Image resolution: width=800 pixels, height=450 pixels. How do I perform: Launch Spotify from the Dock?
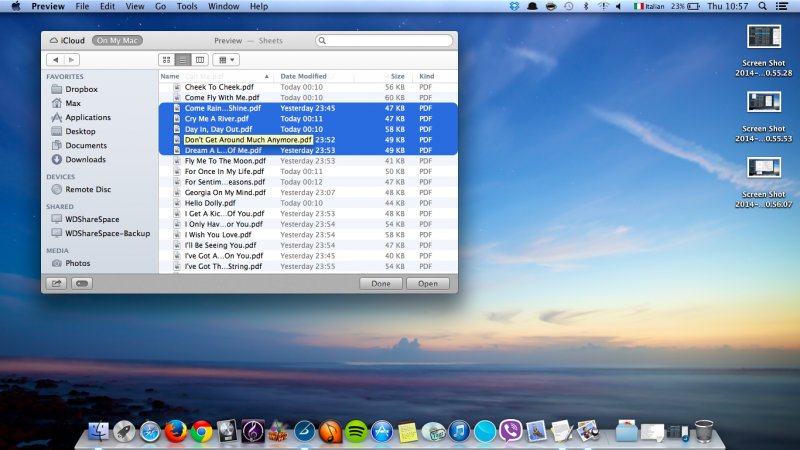(355, 431)
